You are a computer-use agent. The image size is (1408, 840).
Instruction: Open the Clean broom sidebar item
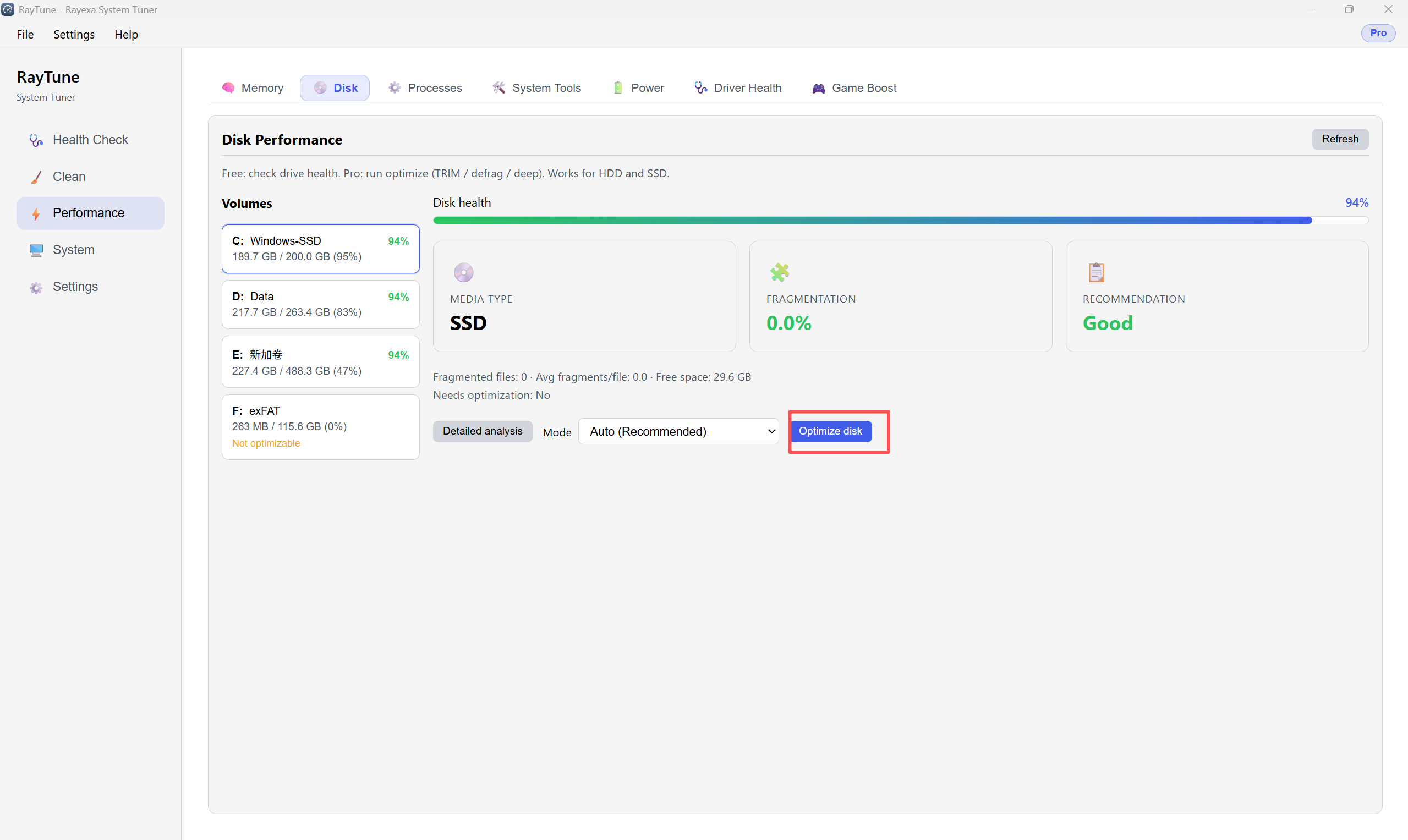(90, 177)
